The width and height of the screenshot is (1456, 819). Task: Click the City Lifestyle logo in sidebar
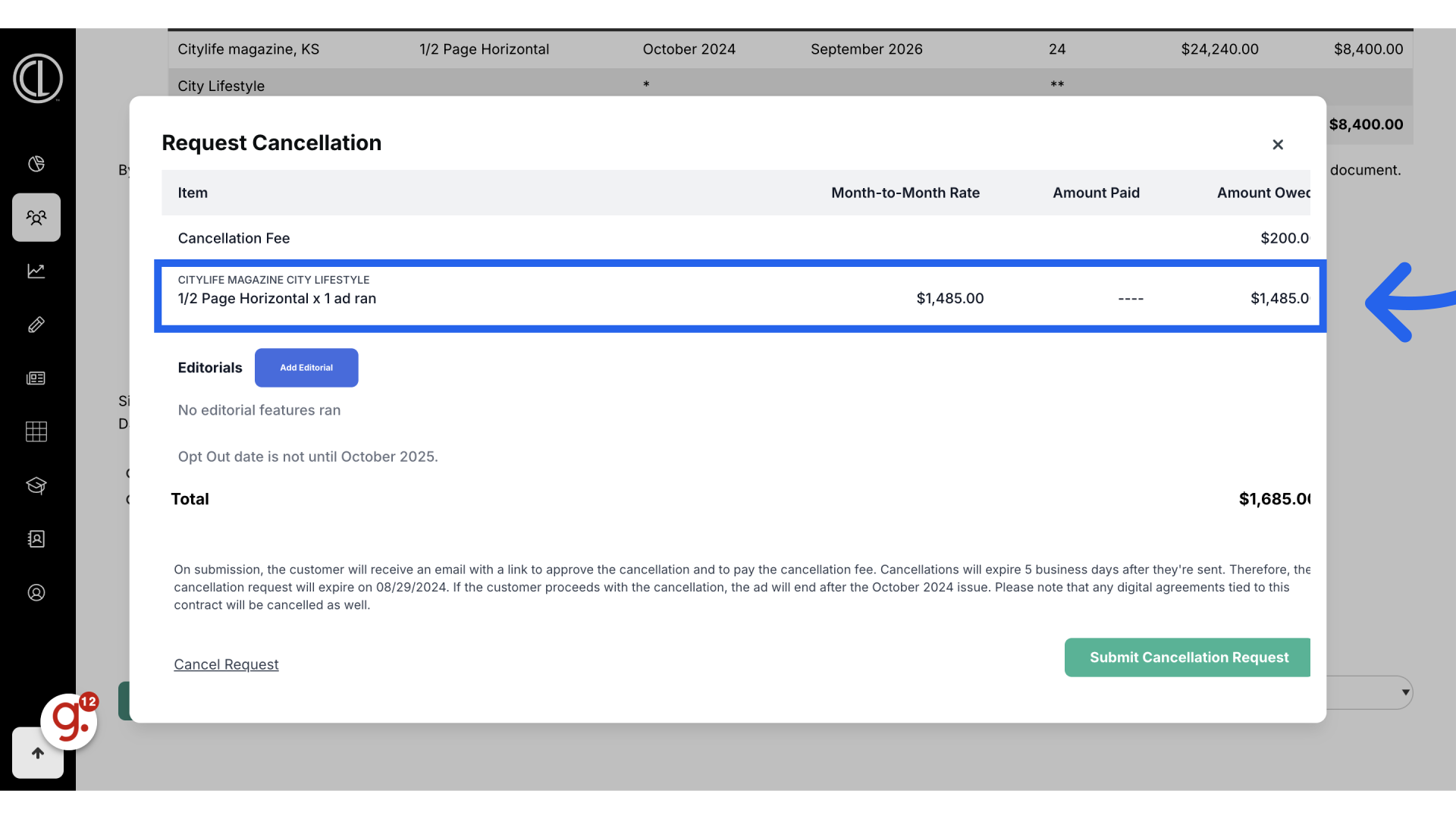point(37,78)
